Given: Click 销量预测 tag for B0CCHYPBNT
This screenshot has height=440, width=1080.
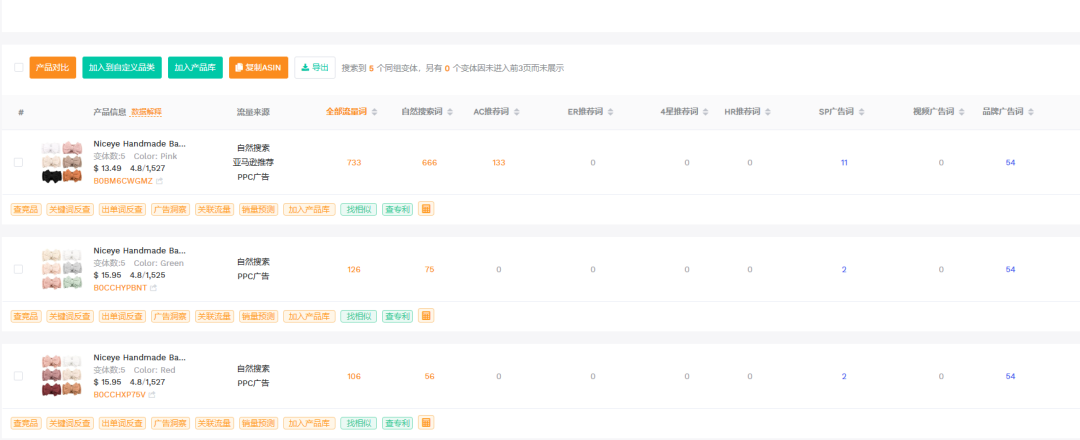Looking at the screenshot, I should pyautogui.click(x=258, y=316).
